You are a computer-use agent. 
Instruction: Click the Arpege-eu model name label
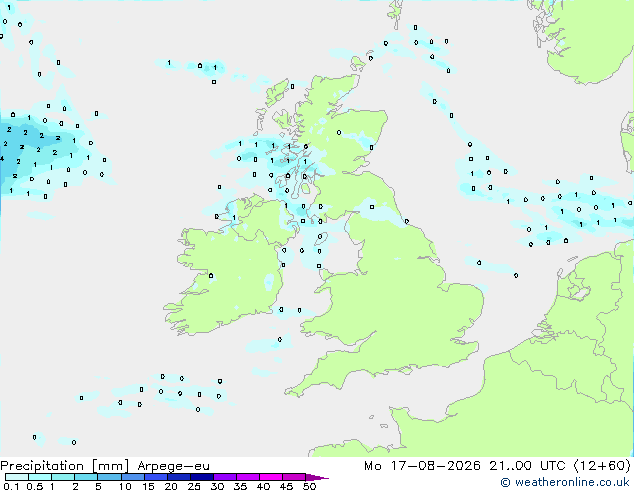(173, 466)
